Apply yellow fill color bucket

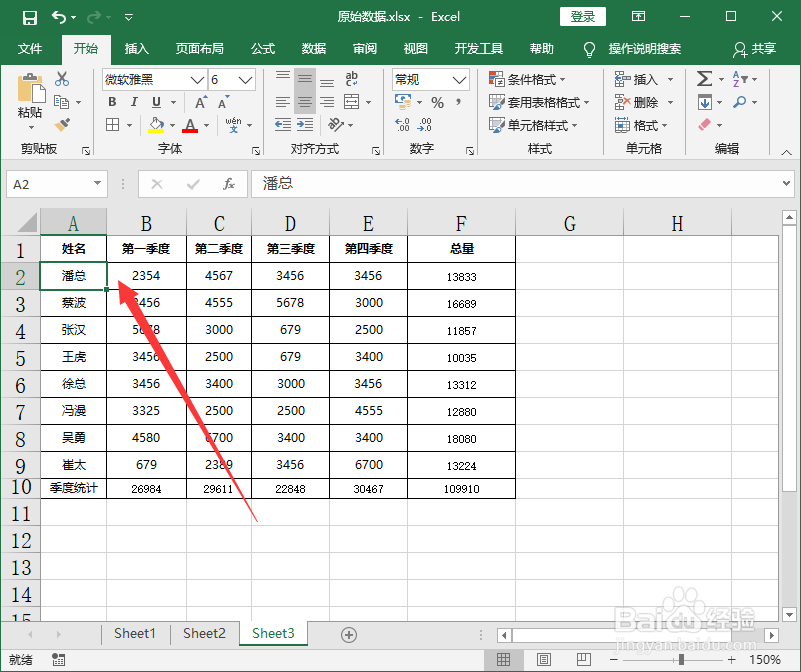tap(156, 125)
